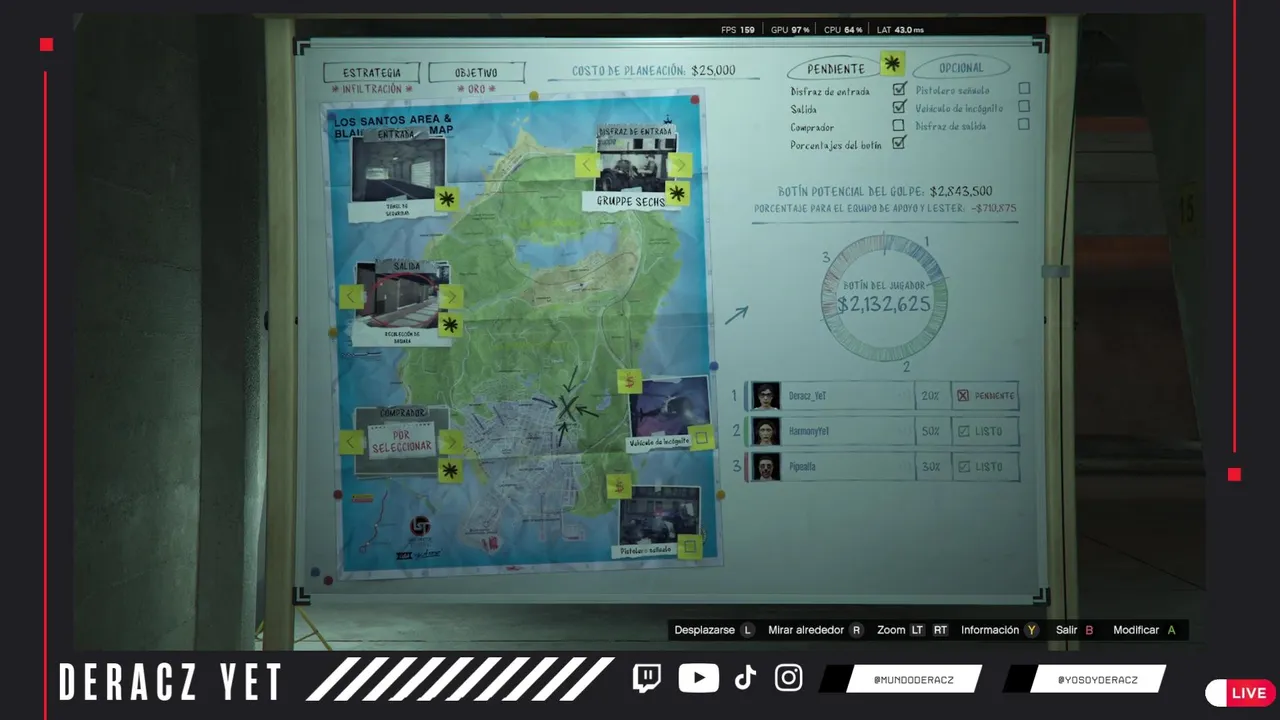Select the Opcional list header
This screenshot has height=720, width=1280.
pyautogui.click(x=961, y=68)
